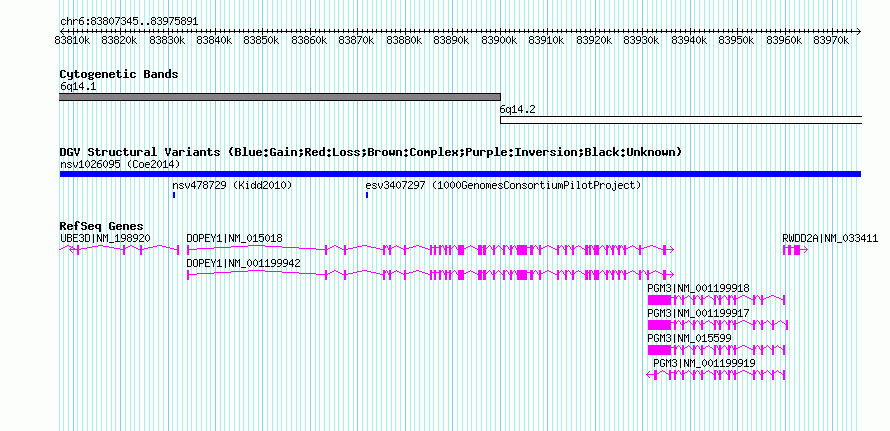Select the small blue nsv478729 variant mark
The width and height of the screenshot is (890, 431).
pyautogui.click(x=174, y=195)
